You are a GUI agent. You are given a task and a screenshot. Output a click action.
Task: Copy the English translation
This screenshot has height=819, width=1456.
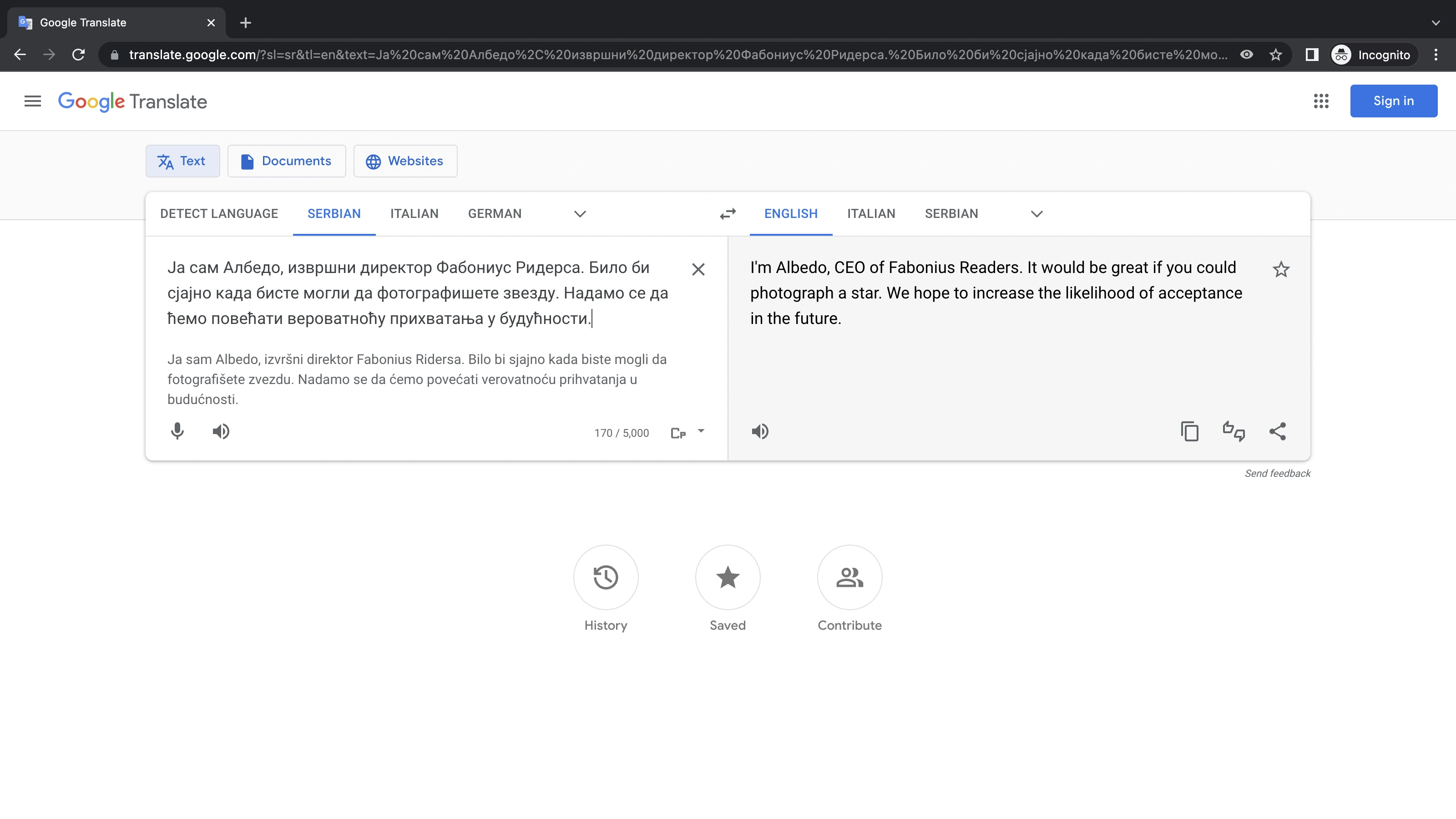click(x=1190, y=431)
